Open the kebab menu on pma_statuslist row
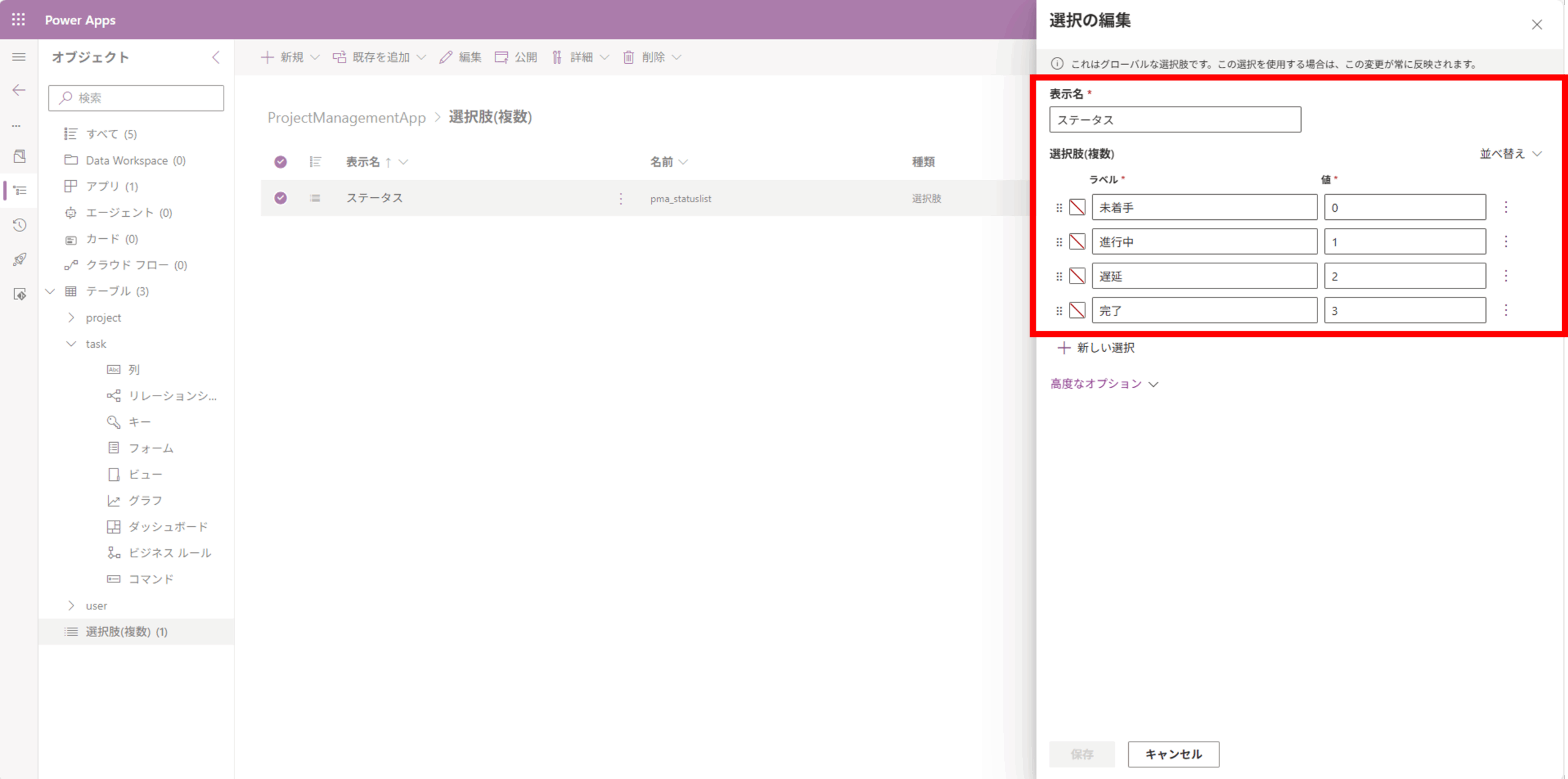This screenshot has height=779, width=1568. click(620, 198)
